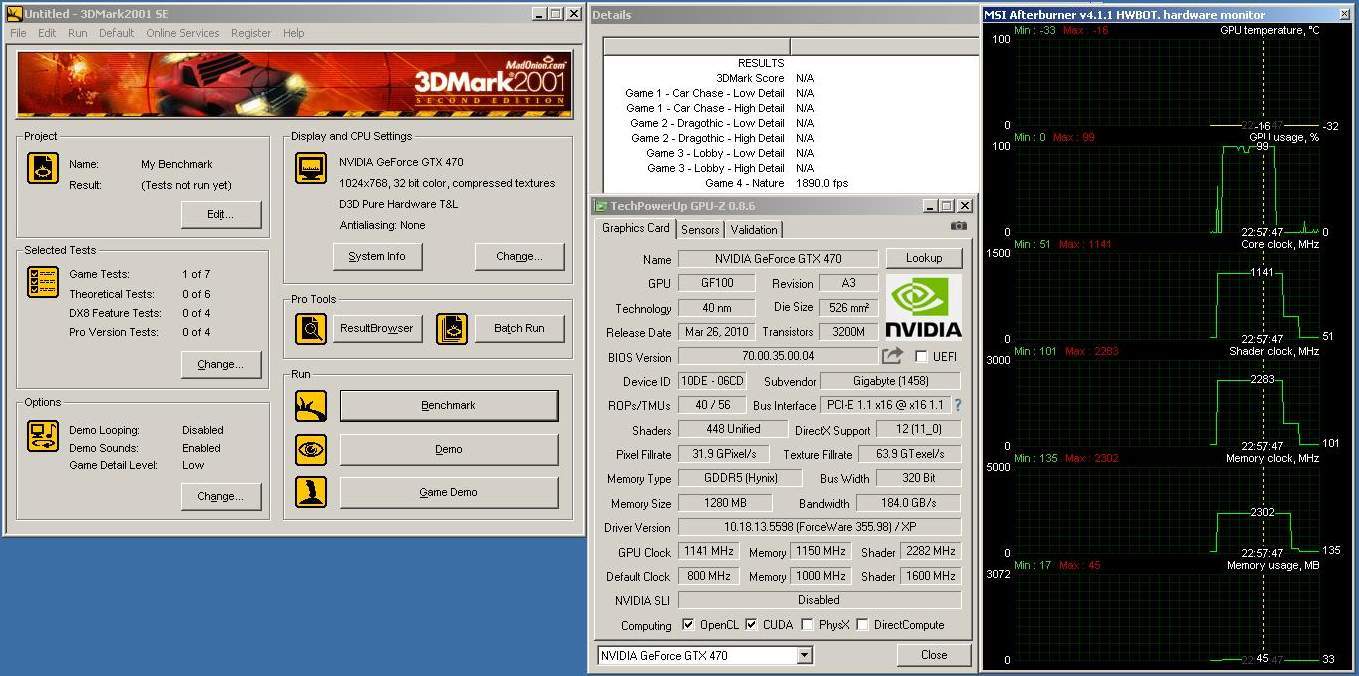Click the Options section icon in 3DMark
Viewport: 1359px width, 676px height.
tap(43, 436)
